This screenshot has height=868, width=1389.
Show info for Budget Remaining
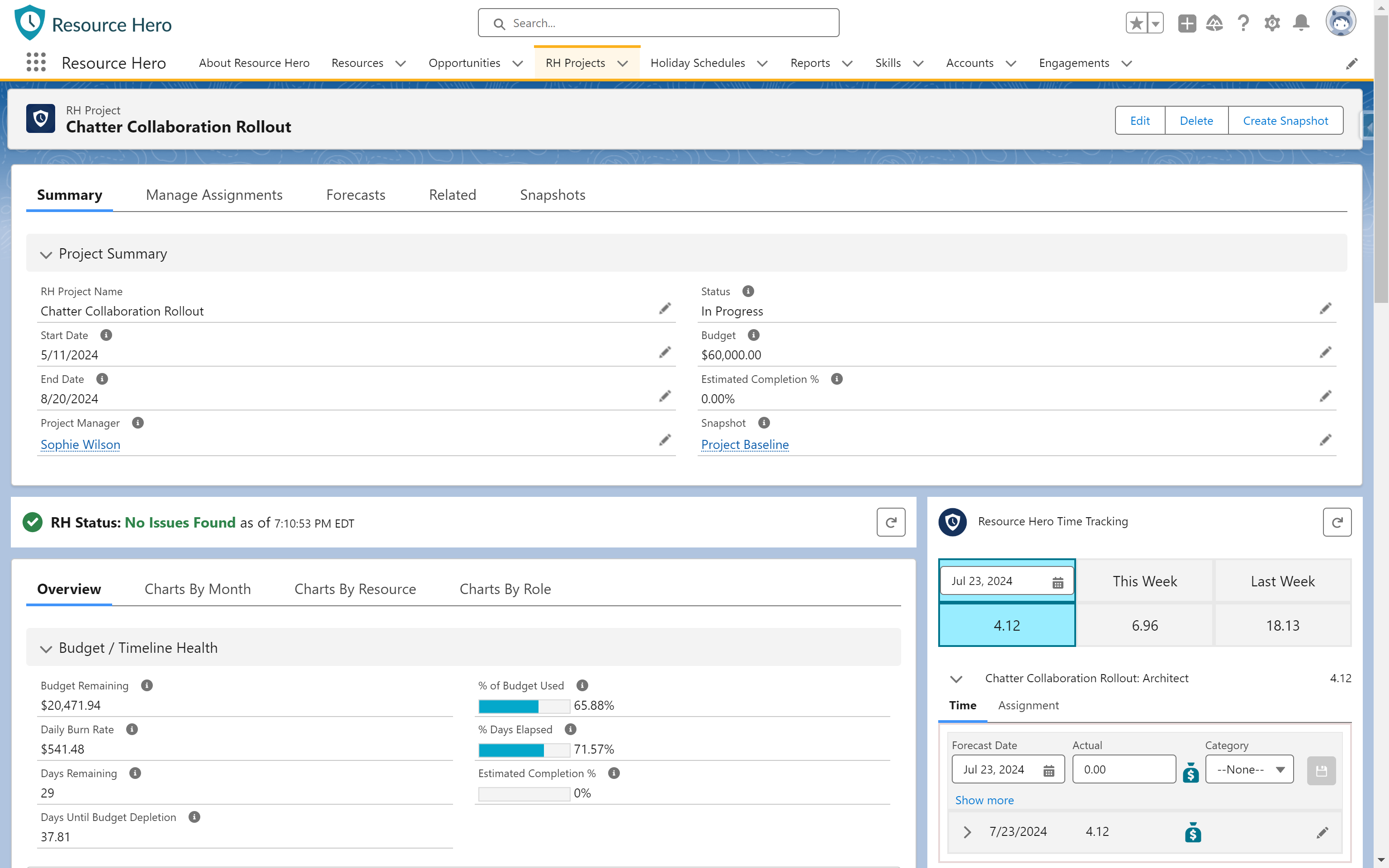147,685
